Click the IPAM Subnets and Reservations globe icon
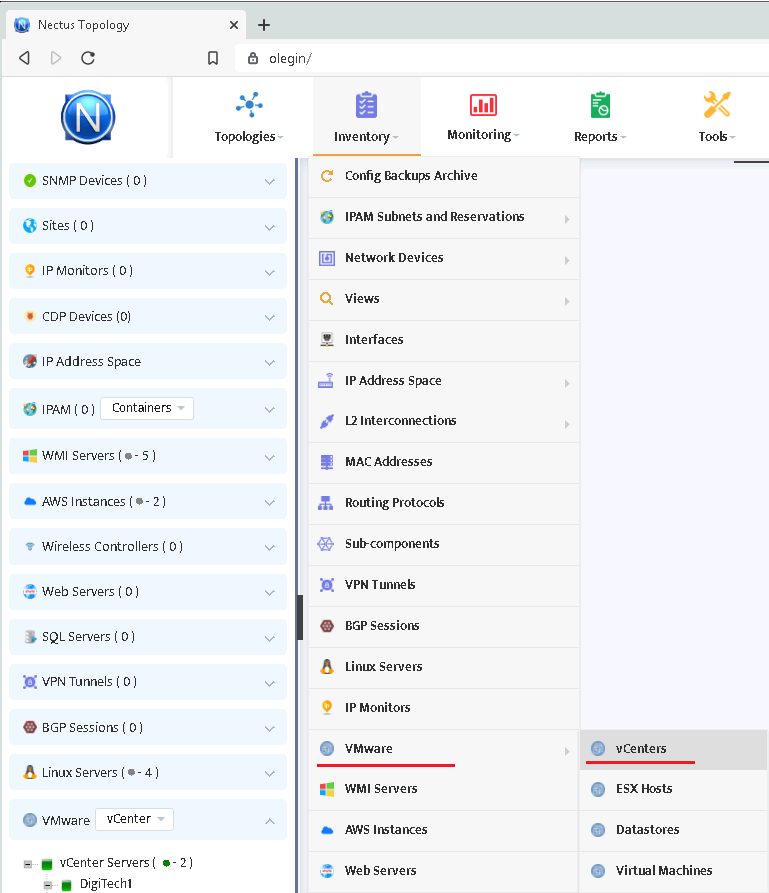 [327, 217]
